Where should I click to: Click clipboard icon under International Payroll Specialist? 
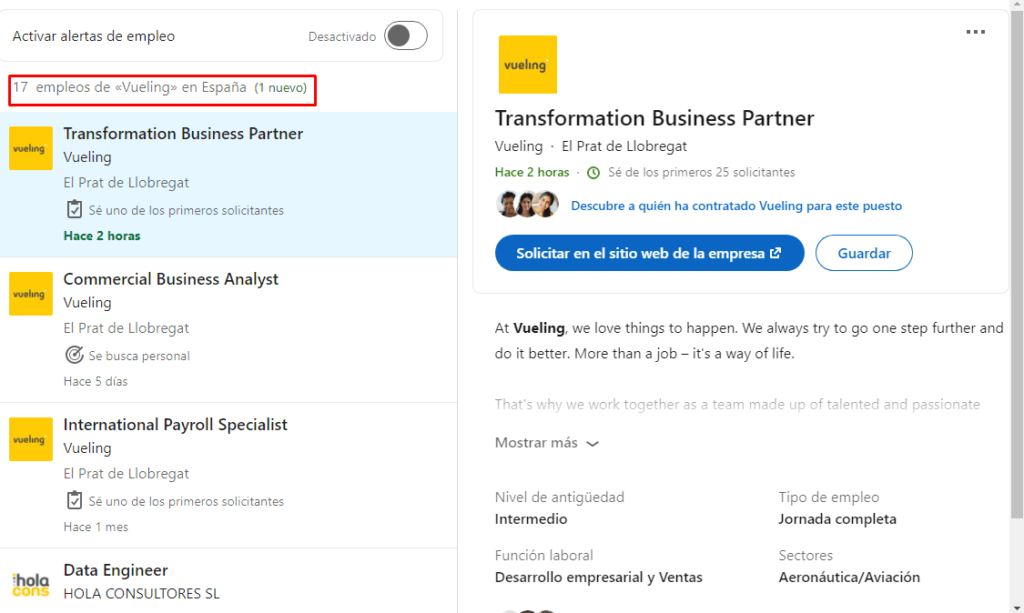pyautogui.click(x=74, y=501)
